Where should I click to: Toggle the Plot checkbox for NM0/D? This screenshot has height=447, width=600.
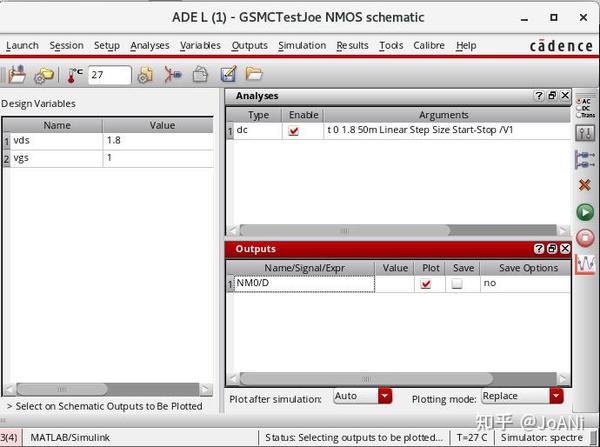(426, 284)
